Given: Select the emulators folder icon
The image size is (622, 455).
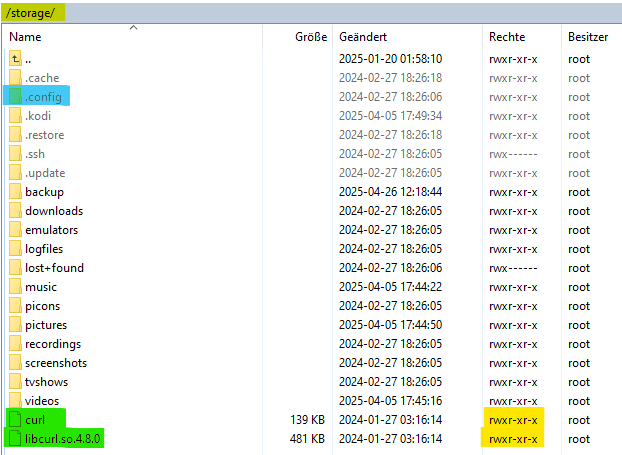Looking at the screenshot, I should coord(15,230).
